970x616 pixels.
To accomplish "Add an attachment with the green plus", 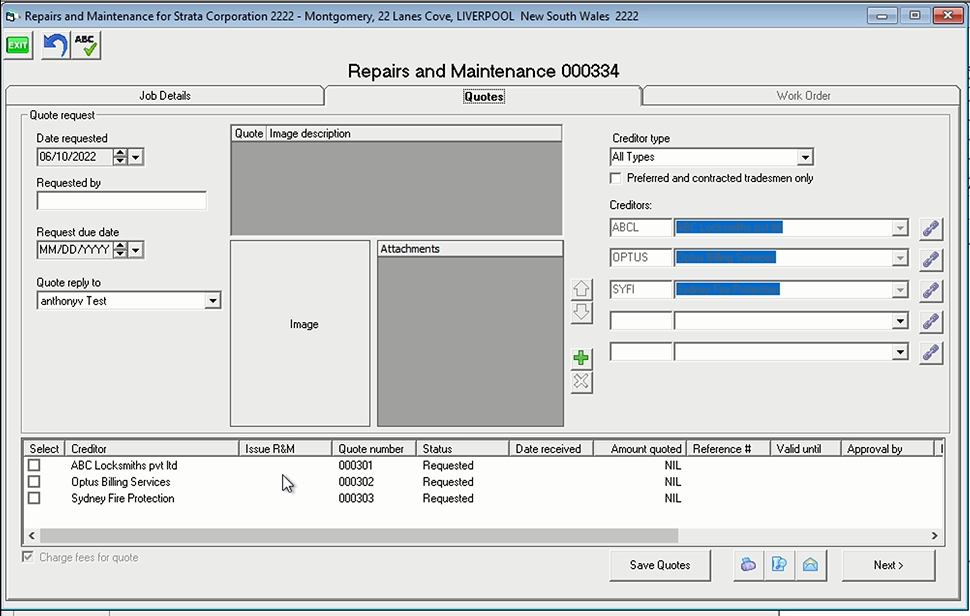I will (581, 358).
